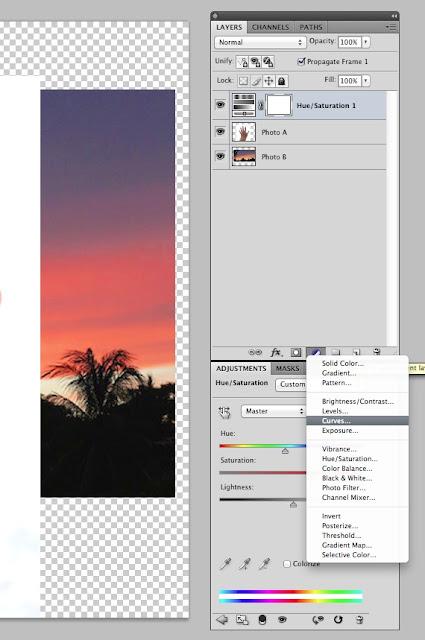Switch to the Masks tab
Screen dimensions: 425x640
click(287, 368)
